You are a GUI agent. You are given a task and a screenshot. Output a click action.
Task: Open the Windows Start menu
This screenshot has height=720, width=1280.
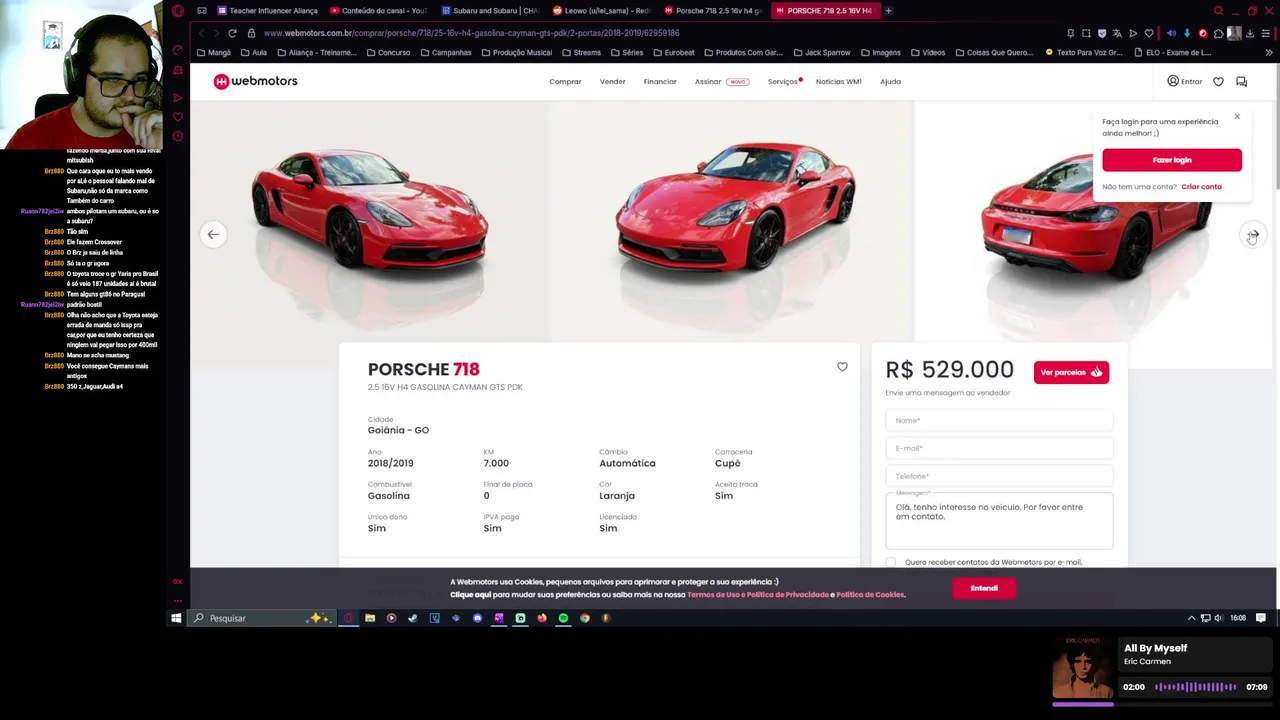pyautogui.click(x=176, y=618)
